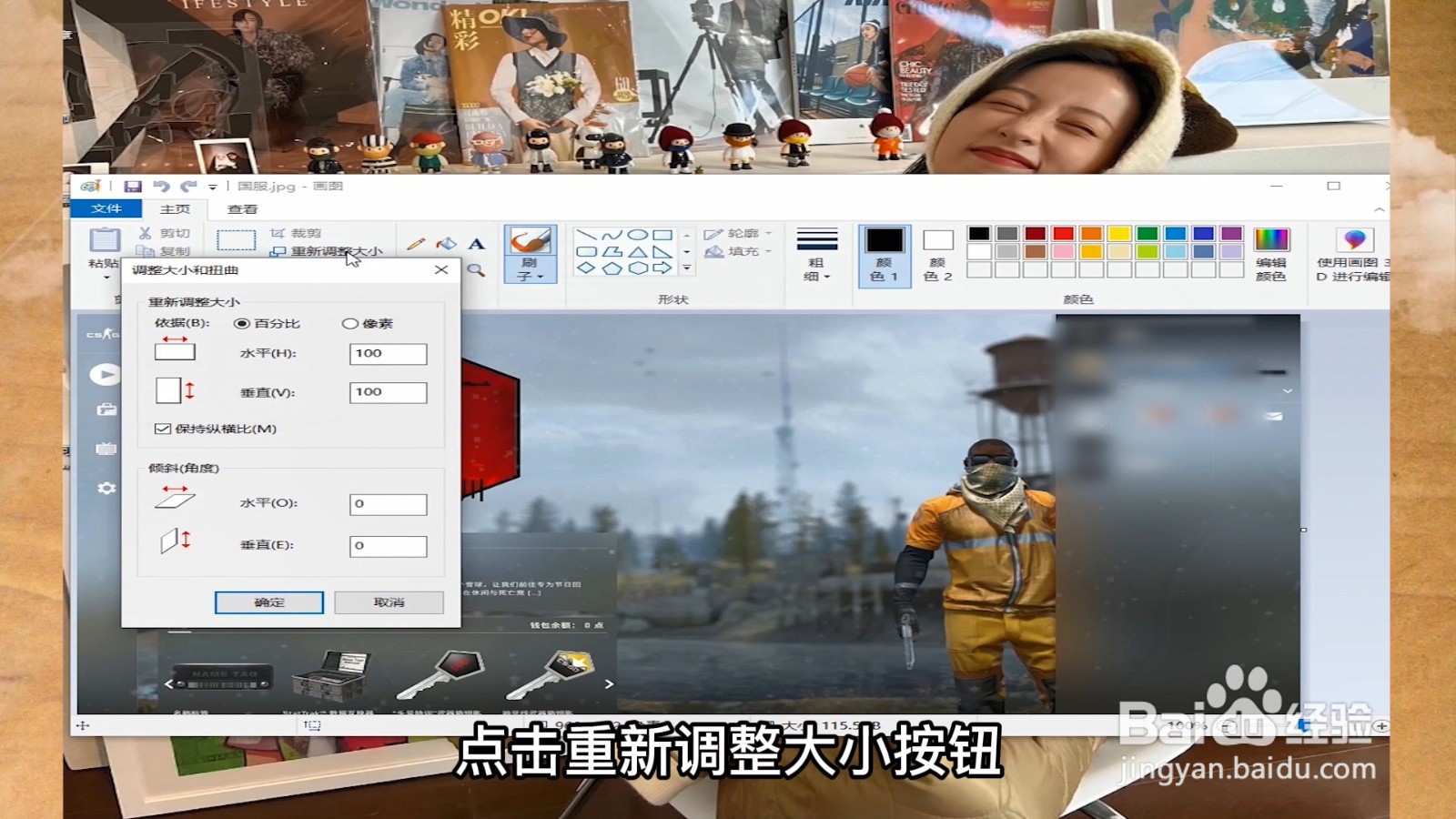
Task: Pick the brown color swatch
Action: [x=1035, y=251]
